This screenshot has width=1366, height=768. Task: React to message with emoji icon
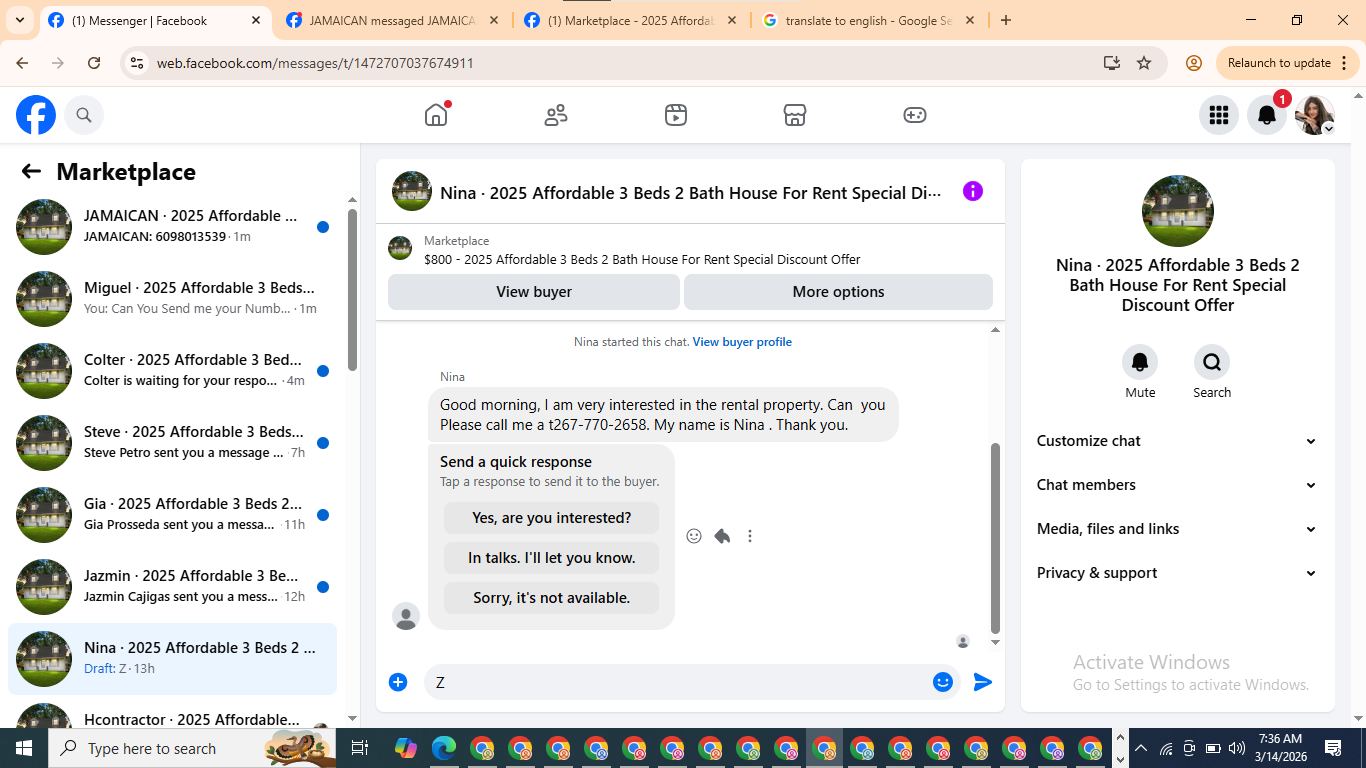pos(694,536)
